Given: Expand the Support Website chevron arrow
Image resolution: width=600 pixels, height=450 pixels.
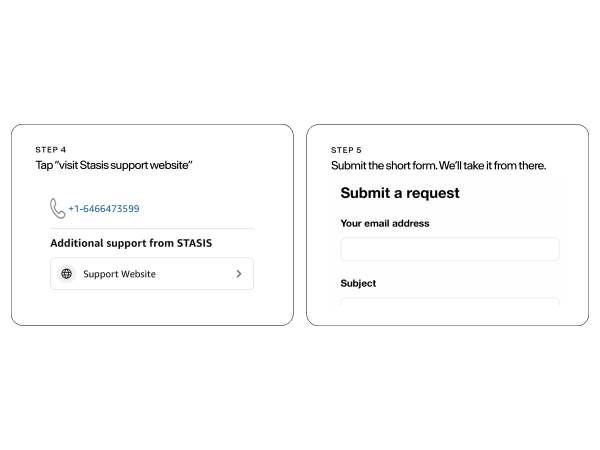Looking at the screenshot, I should (239, 274).
